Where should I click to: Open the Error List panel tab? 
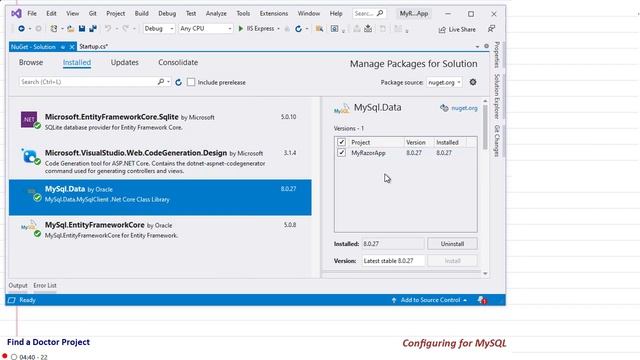(45, 285)
